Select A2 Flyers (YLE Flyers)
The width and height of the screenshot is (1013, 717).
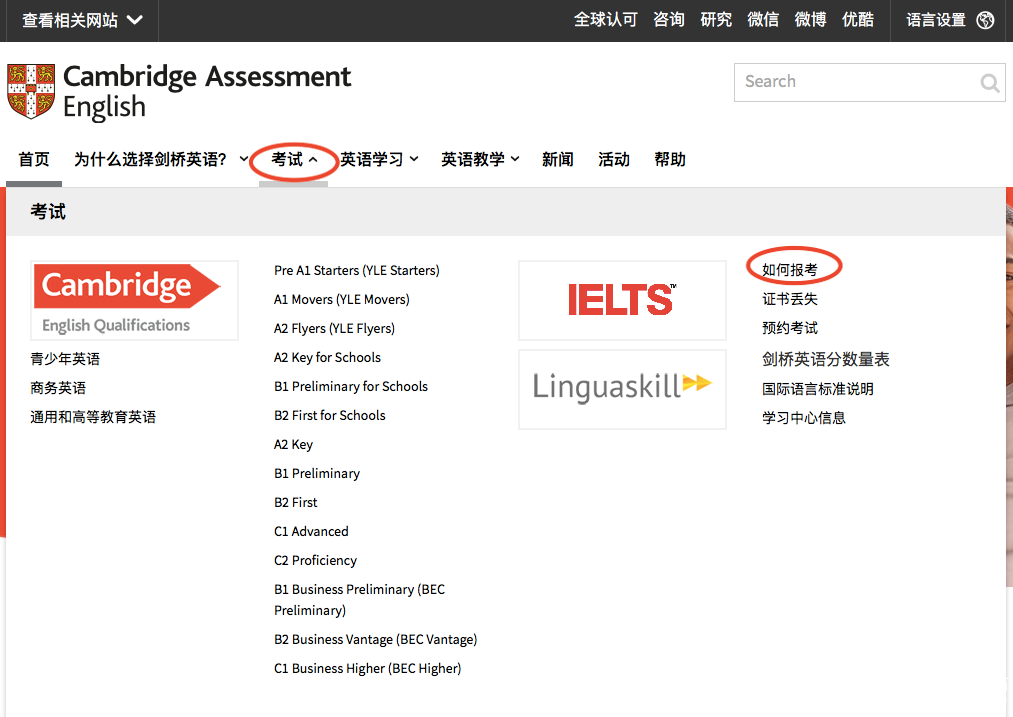coord(334,329)
